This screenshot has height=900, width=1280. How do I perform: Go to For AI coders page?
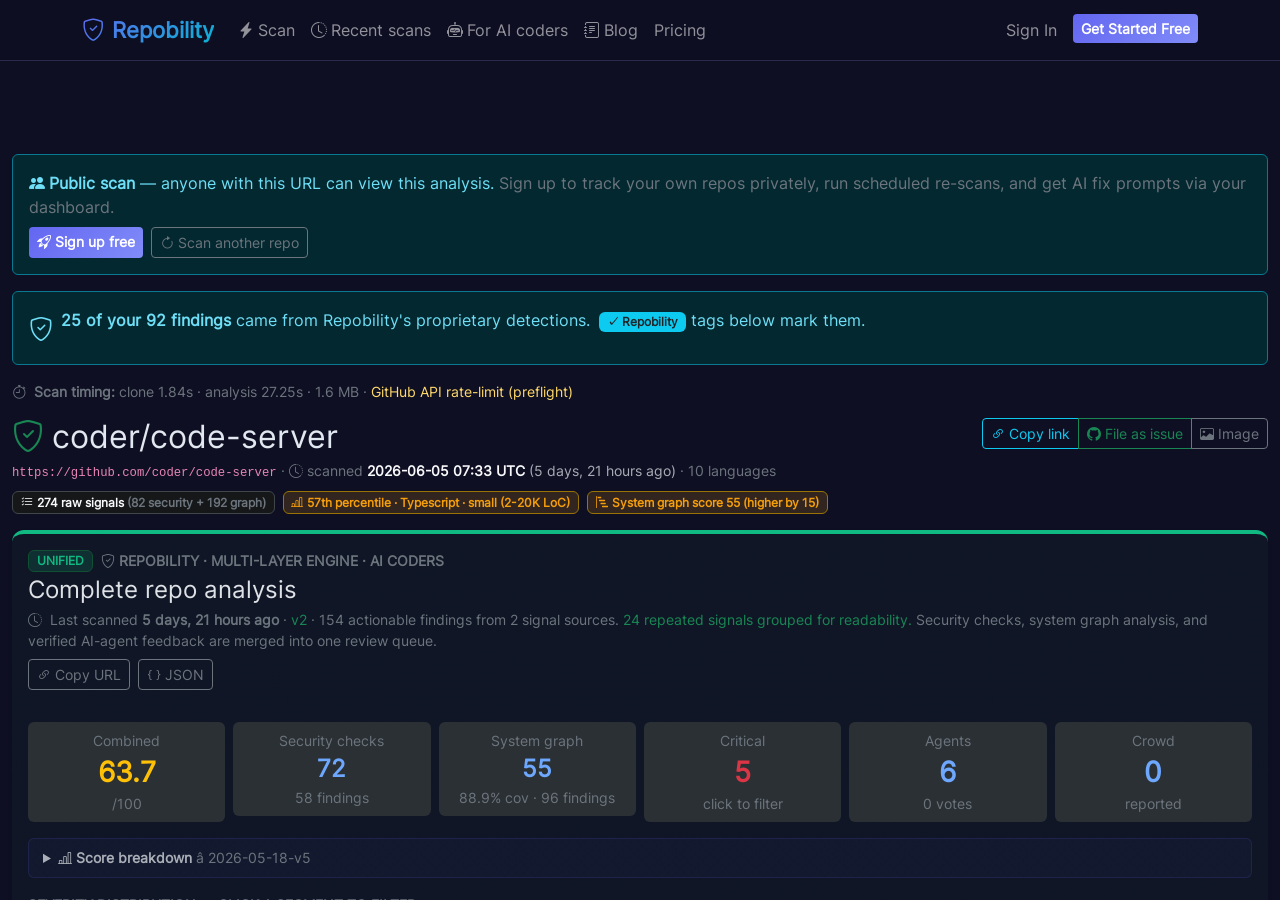pyautogui.click(x=508, y=30)
